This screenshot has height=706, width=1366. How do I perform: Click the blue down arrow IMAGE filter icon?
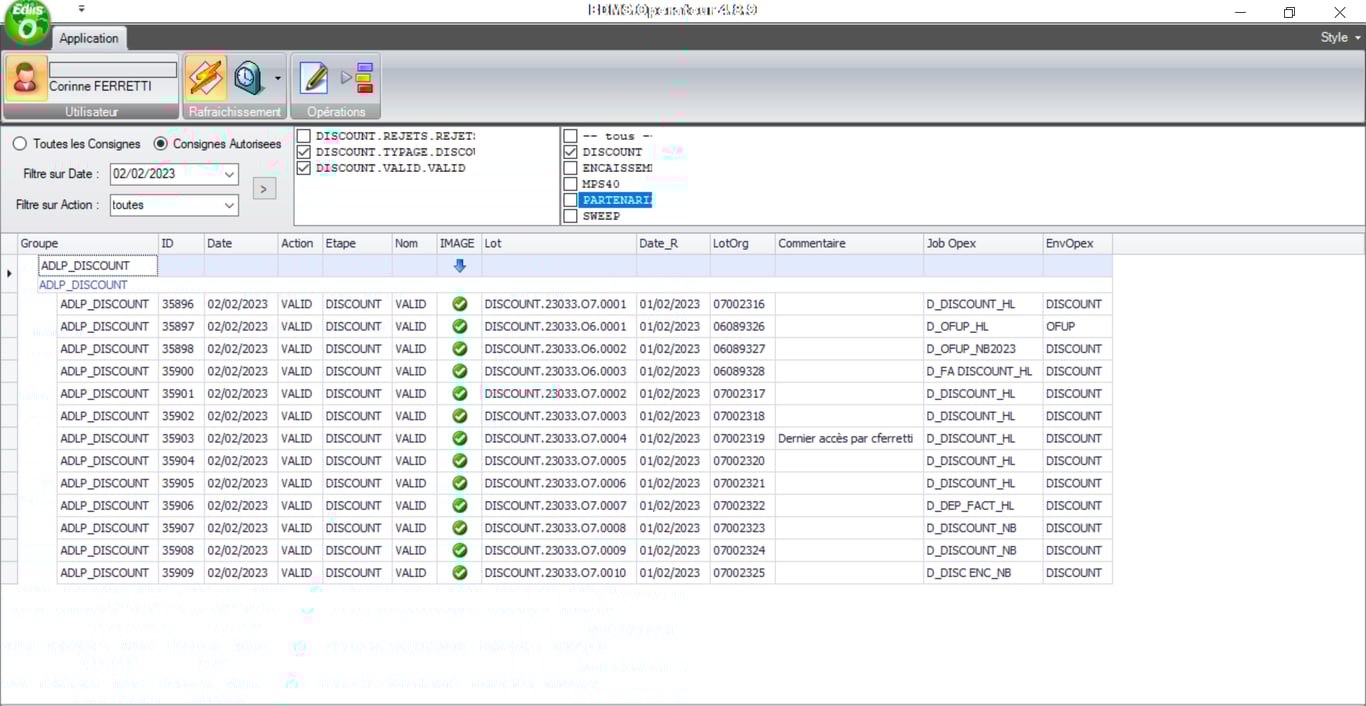click(460, 266)
